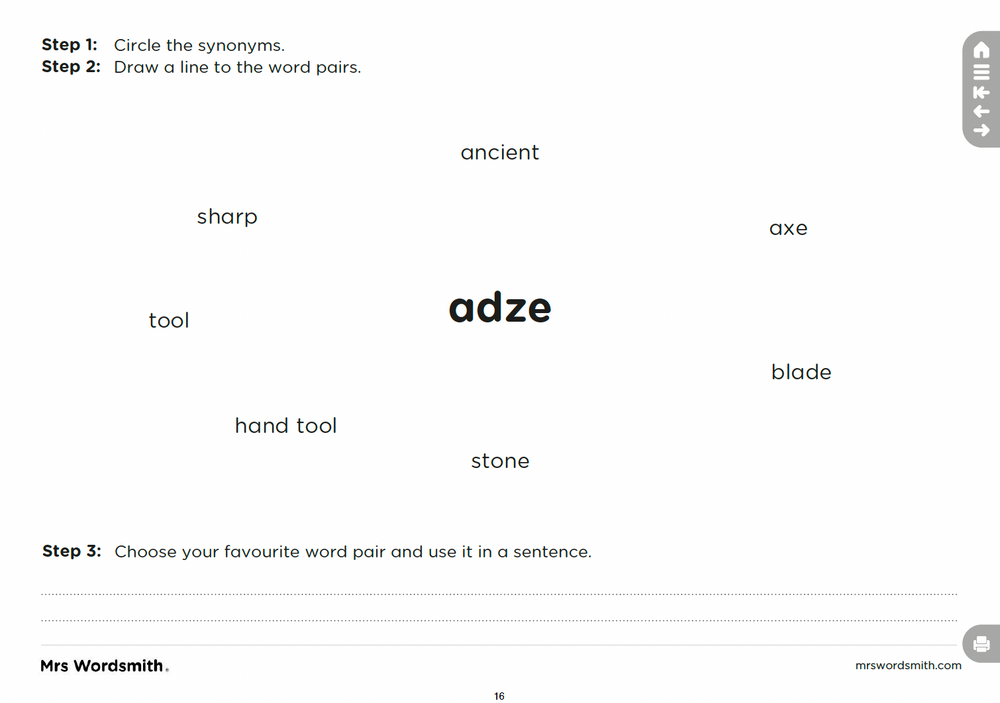The width and height of the screenshot is (1000, 703).
Task: Click the page number 16
Action: pos(499,696)
